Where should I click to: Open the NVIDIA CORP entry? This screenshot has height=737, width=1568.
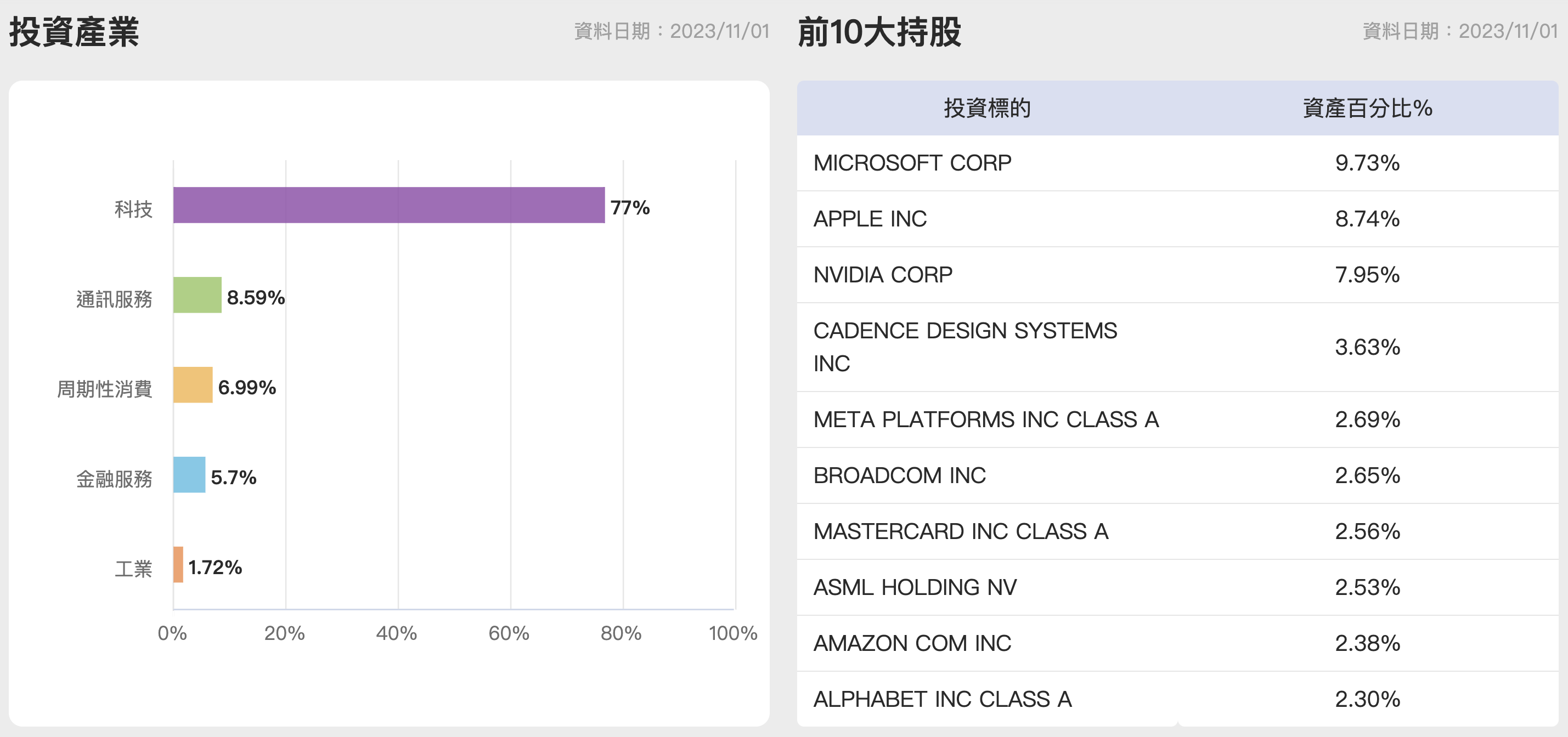point(883,275)
